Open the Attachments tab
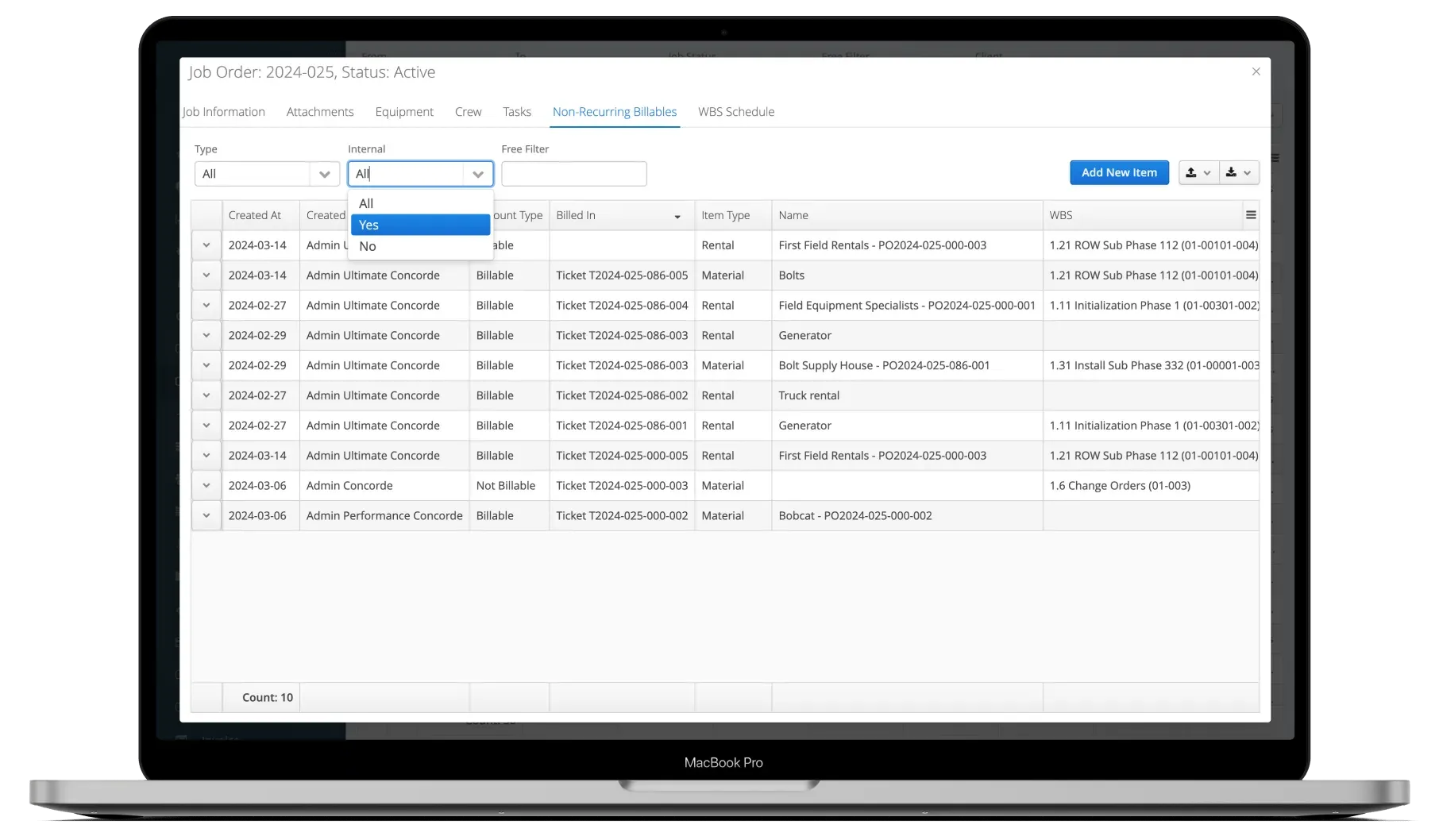 pos(319,111)
